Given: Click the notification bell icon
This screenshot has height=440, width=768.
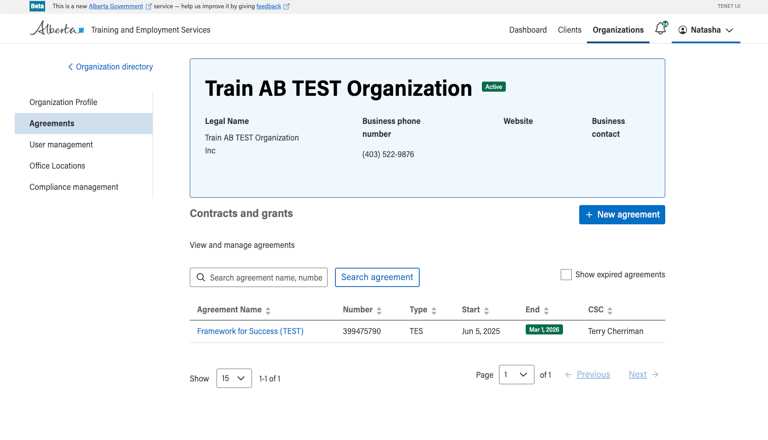Looking at the screenshot, I should click(x=660, y=29).
